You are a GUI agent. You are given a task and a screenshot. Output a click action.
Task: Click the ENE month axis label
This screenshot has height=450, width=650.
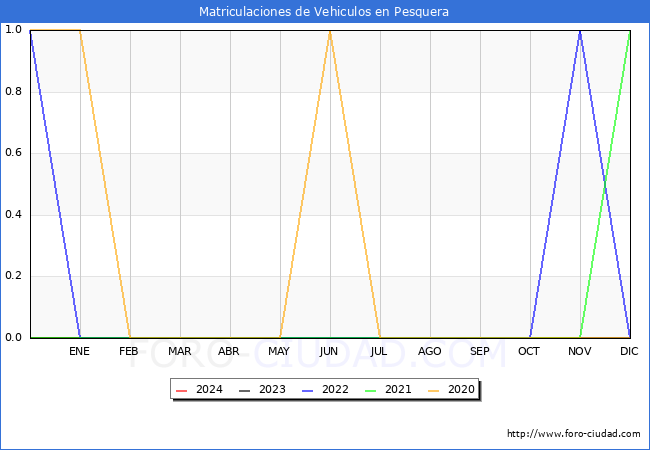coord(79,351)
